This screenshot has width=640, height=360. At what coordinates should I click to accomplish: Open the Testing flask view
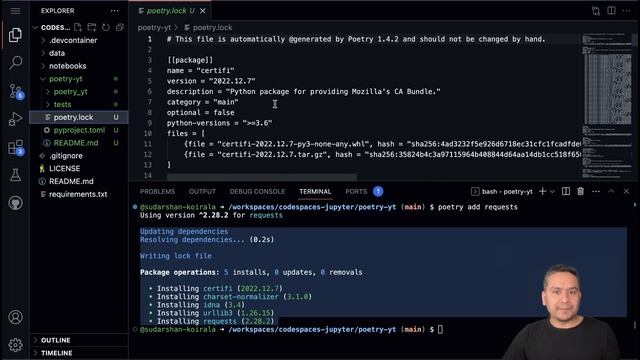[x=16, y=175]
